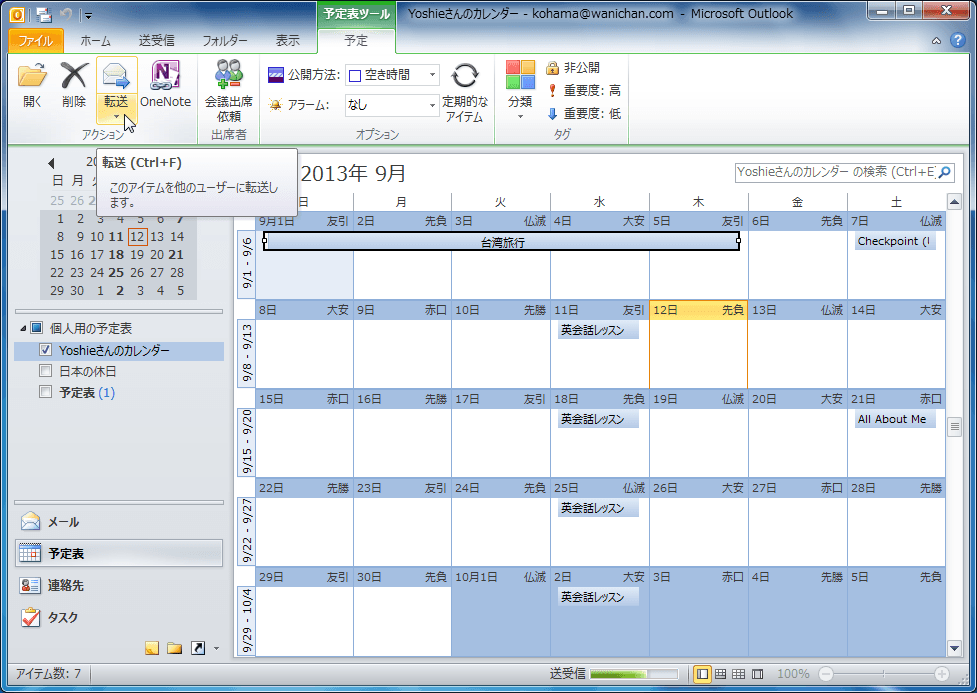This screenshot has width=977, height=693.
Task: Click the zoom in plus button
Action: coord(942,674)
